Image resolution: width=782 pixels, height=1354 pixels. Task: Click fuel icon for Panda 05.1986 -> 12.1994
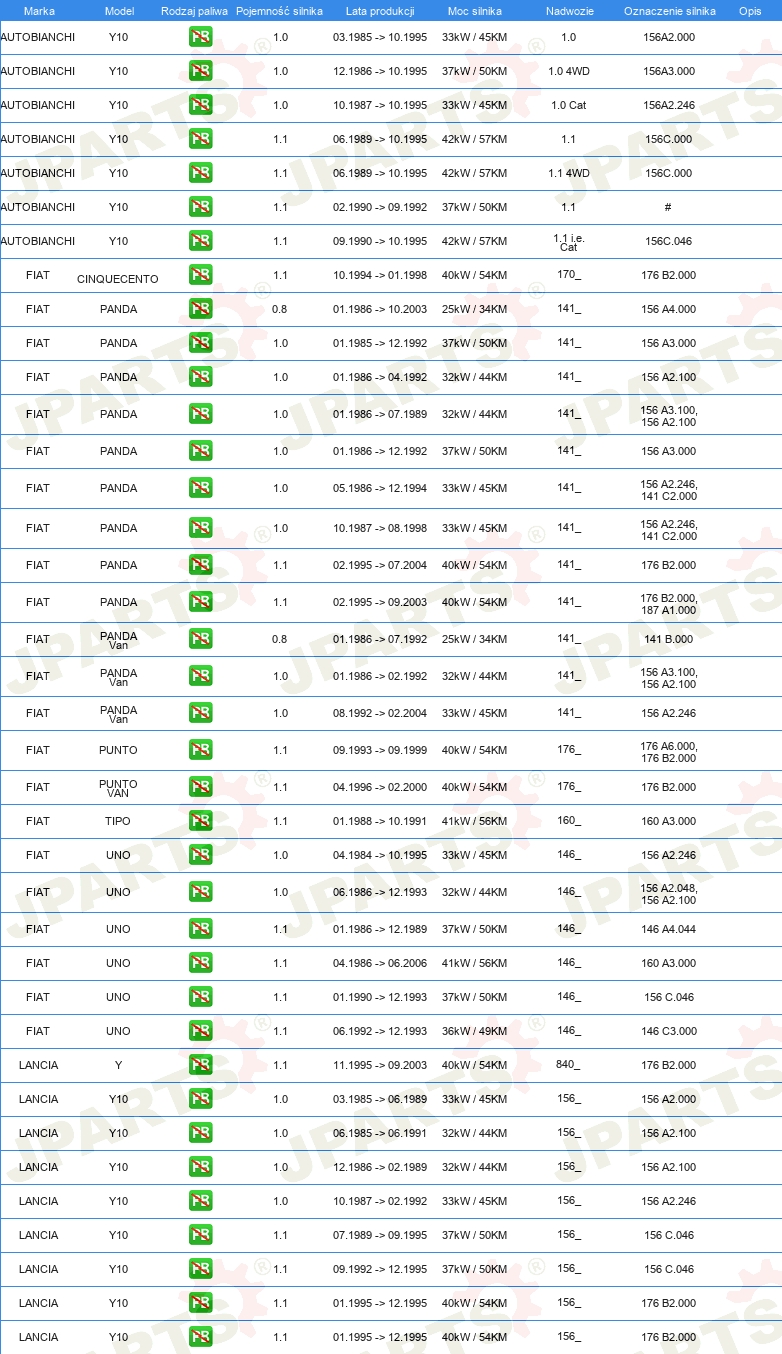200,489
